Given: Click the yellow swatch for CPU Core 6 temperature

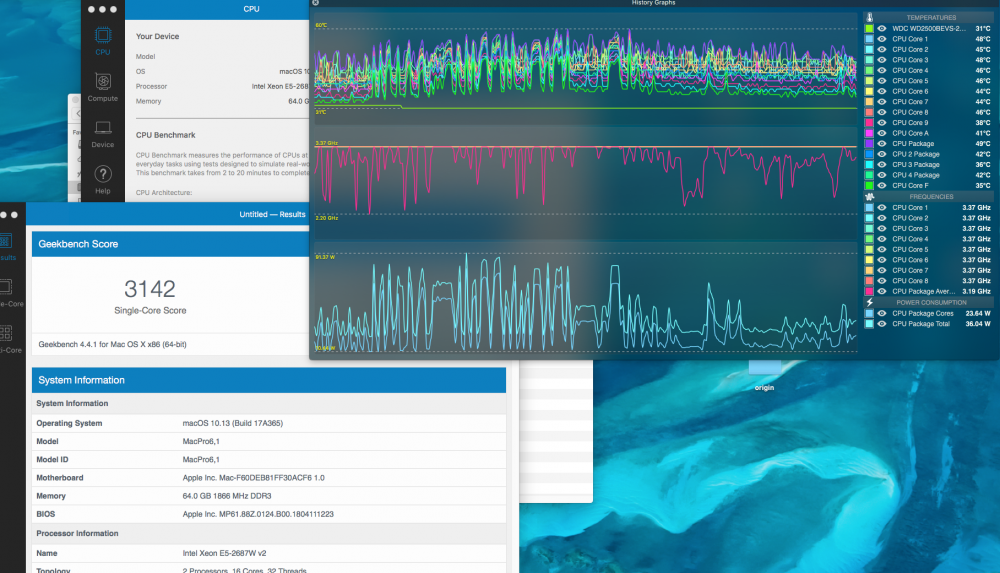Looking at the screenshot, I should 869,91.
